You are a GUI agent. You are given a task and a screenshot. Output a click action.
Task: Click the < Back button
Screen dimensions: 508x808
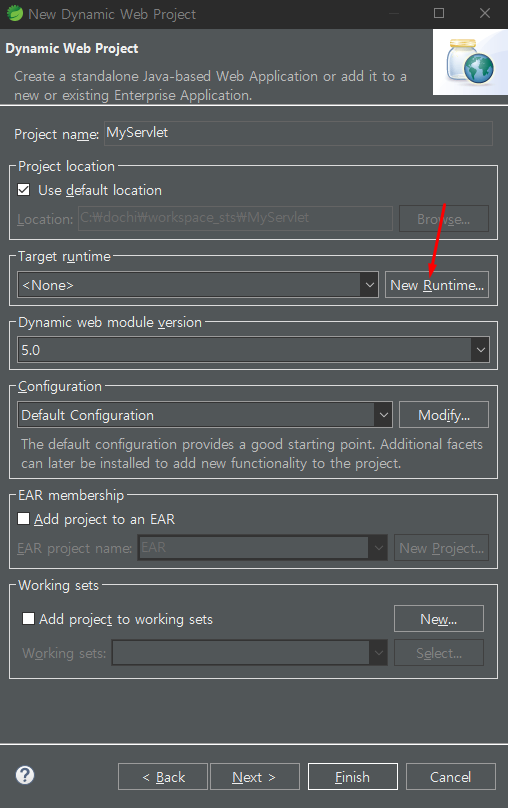pos(163,777)
